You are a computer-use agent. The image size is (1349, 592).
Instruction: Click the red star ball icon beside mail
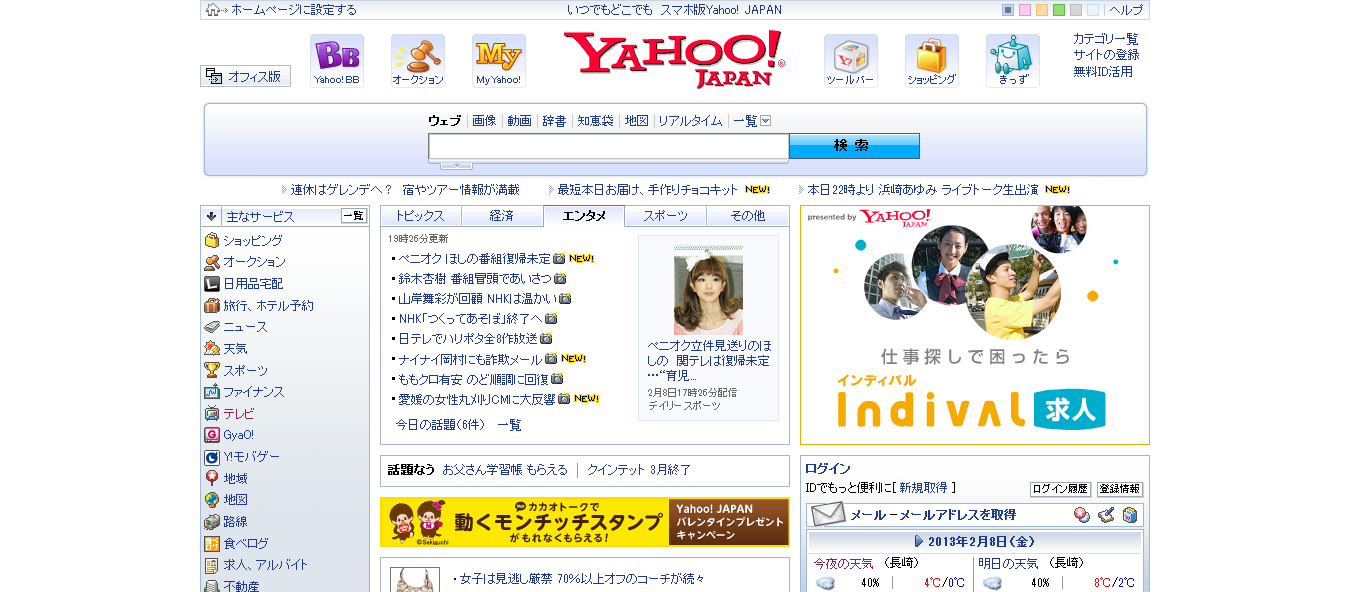pyautogui.click(x=1082, y=515)
